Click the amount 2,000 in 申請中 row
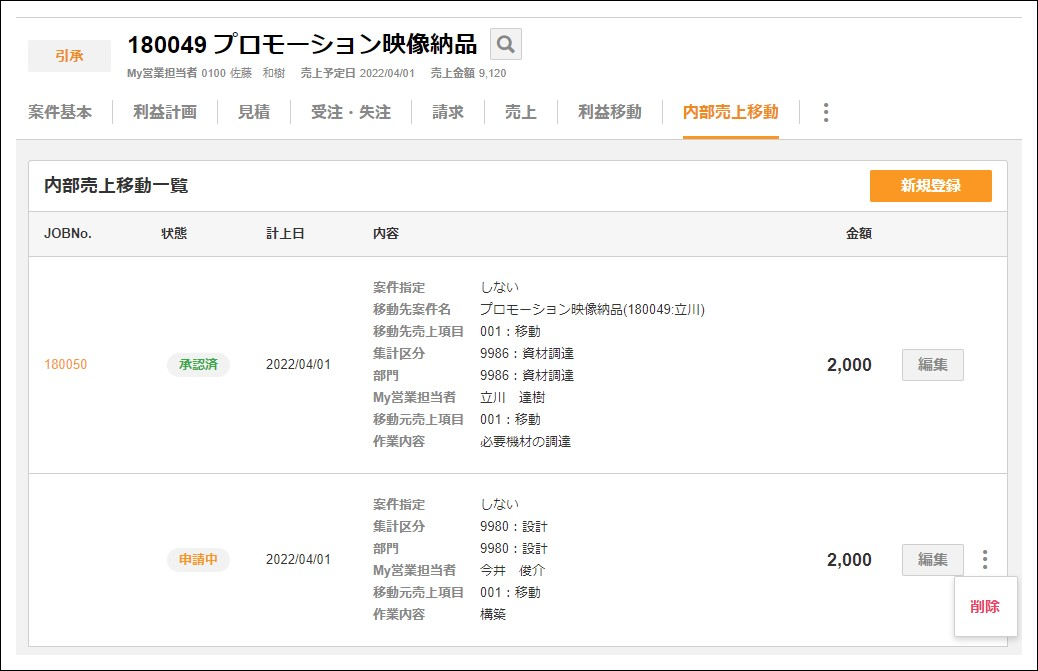 click(849, 560)
